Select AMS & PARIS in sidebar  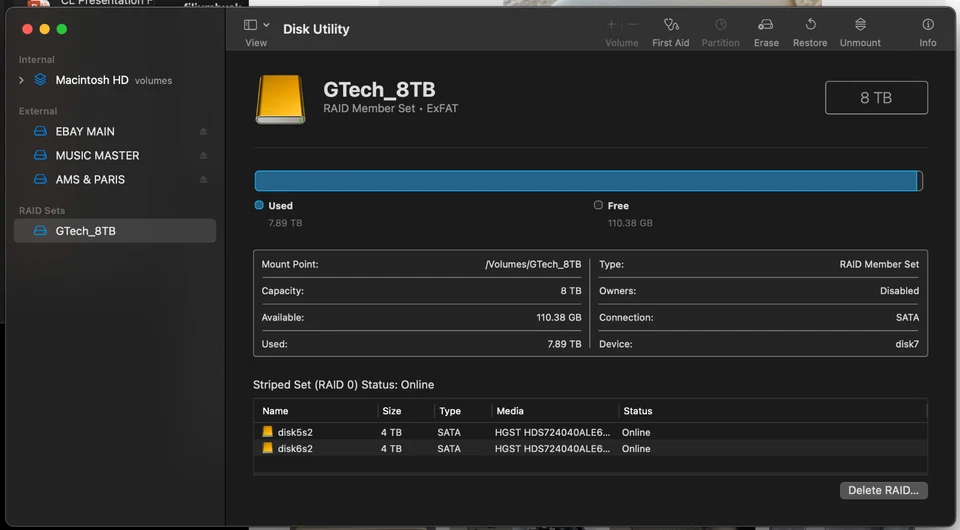pyautogui.click(x=114, y=179)
